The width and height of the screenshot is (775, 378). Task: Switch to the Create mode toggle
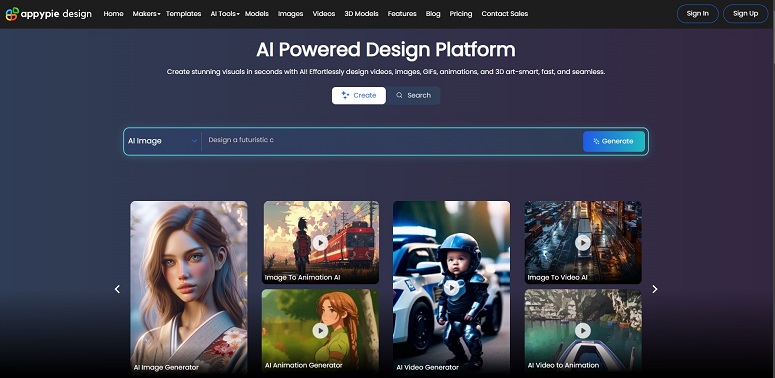359,95
